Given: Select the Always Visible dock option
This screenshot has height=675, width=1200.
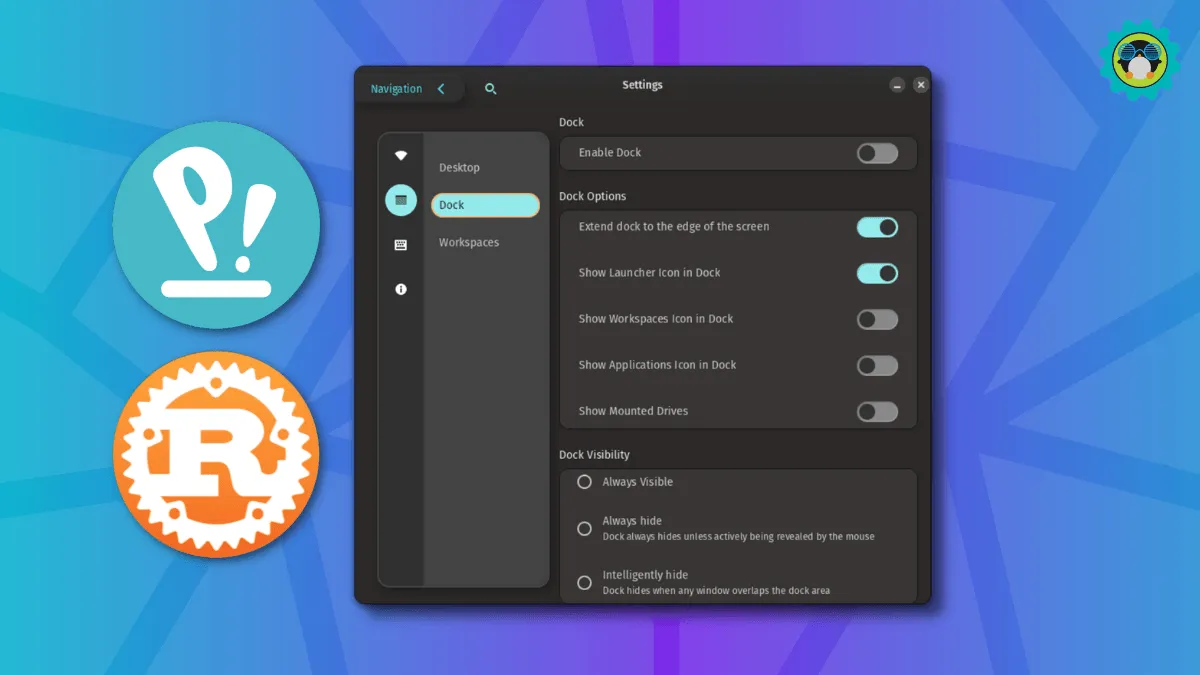Looking at the screenshot, I should tap(584, 481).
